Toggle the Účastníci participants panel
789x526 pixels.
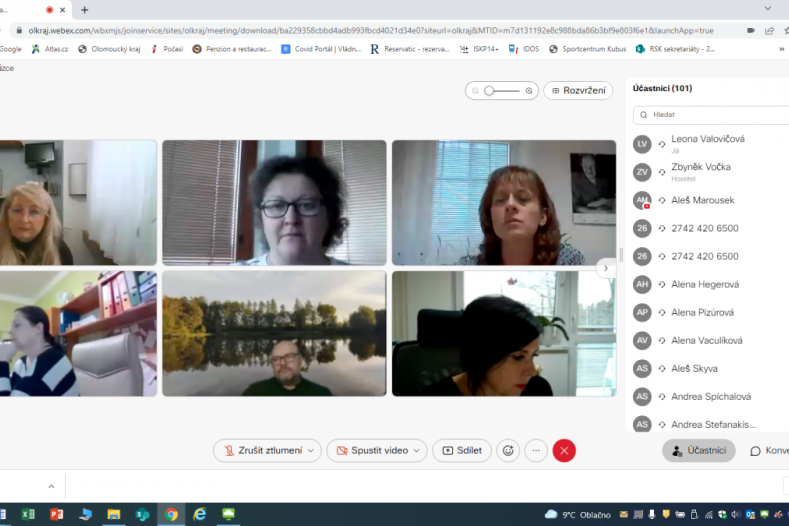pyautogui.click(x=698, y=451)
